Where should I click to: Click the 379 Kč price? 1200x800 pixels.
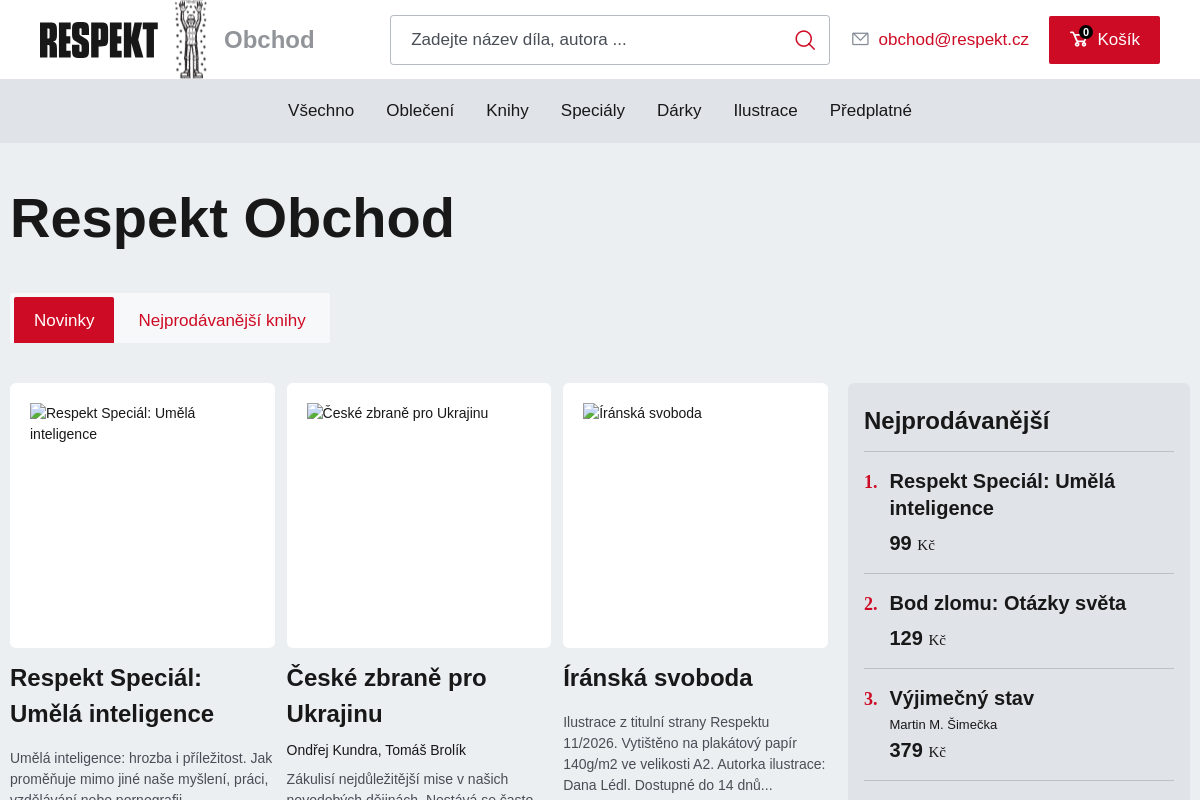(917, 750)
